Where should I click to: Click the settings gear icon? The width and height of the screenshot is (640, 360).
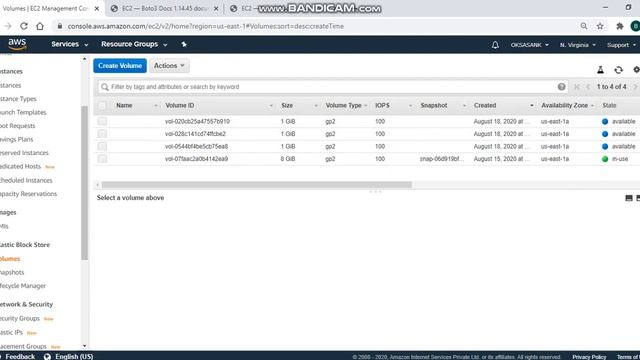(636, 70)
